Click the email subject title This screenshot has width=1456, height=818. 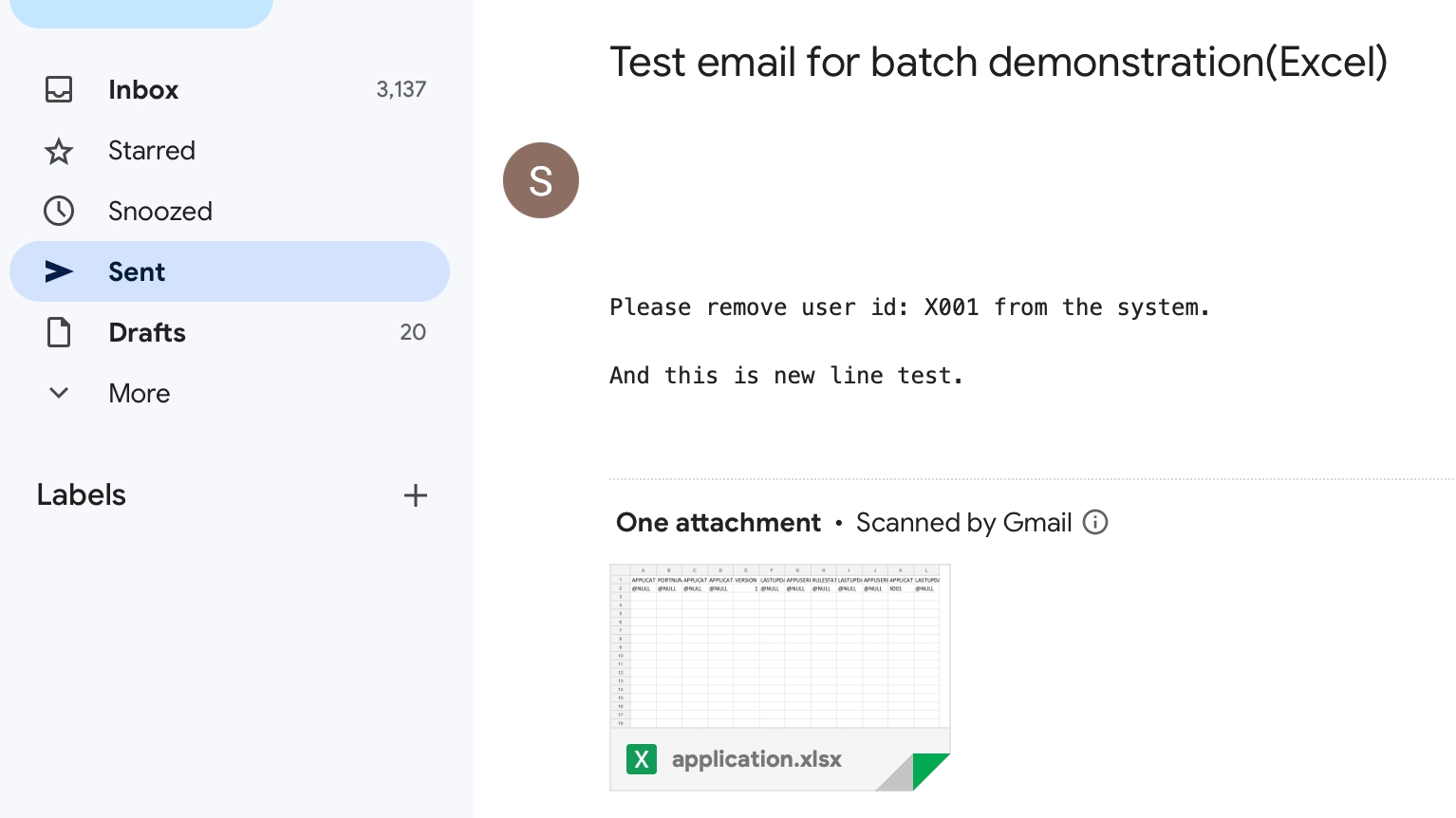coord(998,63)
